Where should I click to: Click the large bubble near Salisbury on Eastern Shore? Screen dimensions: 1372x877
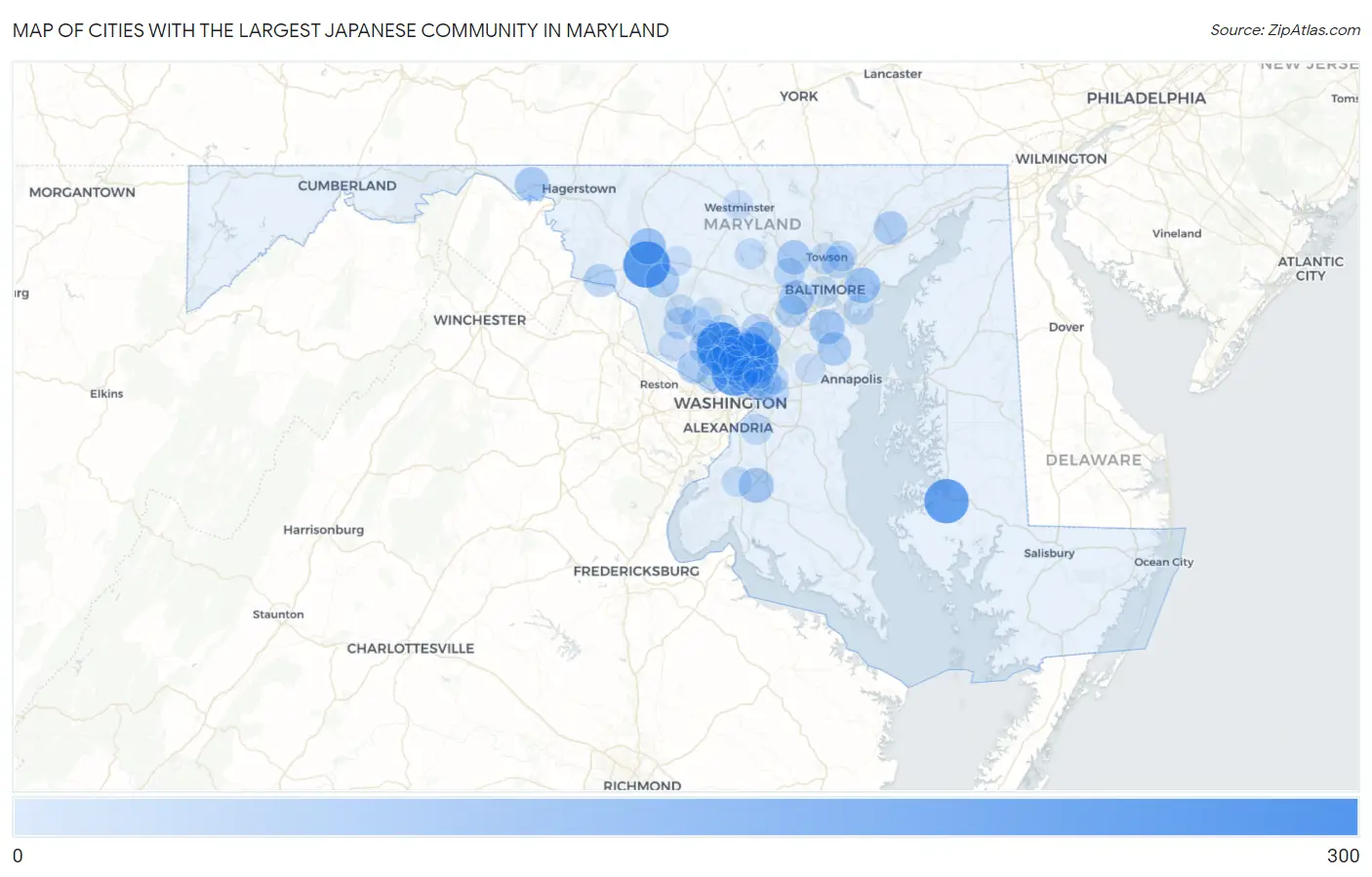click(x=946, y=500)
